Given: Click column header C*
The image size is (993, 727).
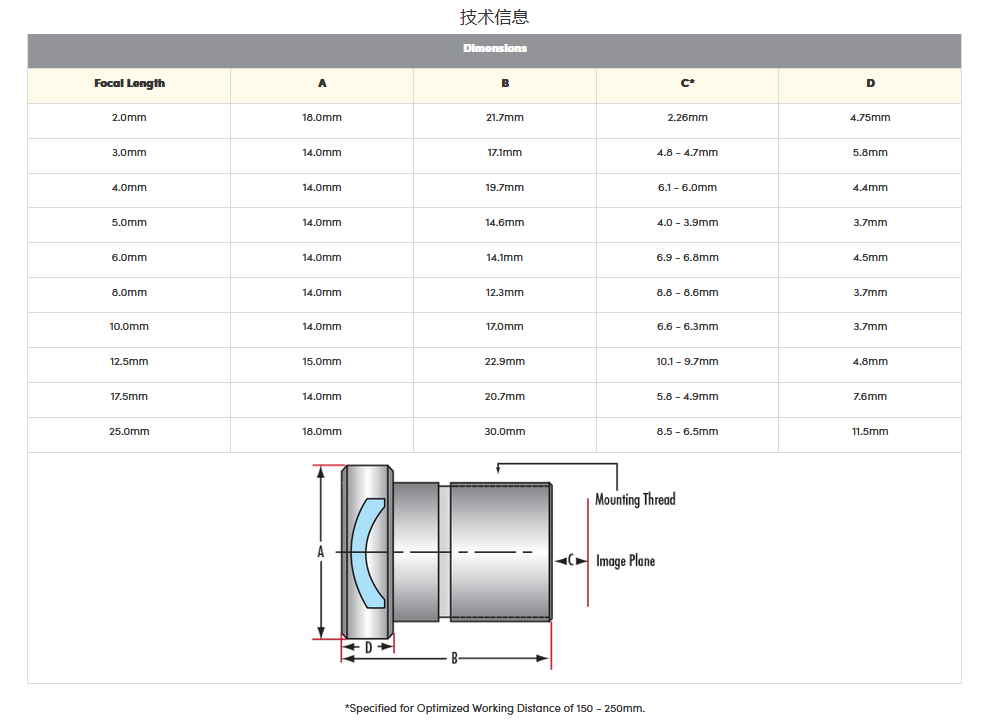Looking at the screenshot, I should coord(687,84).
